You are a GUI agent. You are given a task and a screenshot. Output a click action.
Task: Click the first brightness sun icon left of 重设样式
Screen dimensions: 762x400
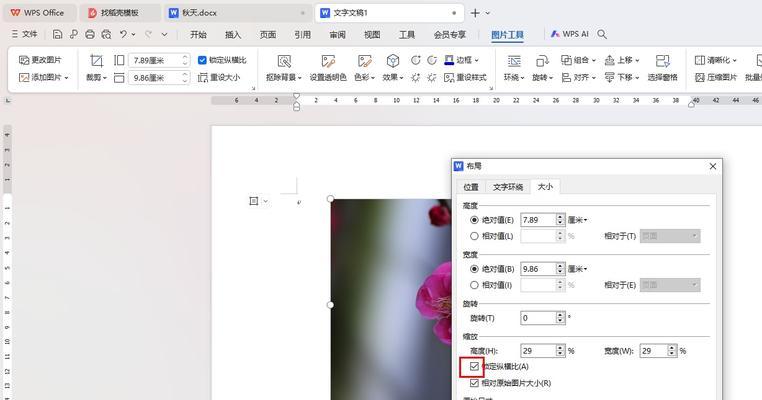[x=416, y=77]
